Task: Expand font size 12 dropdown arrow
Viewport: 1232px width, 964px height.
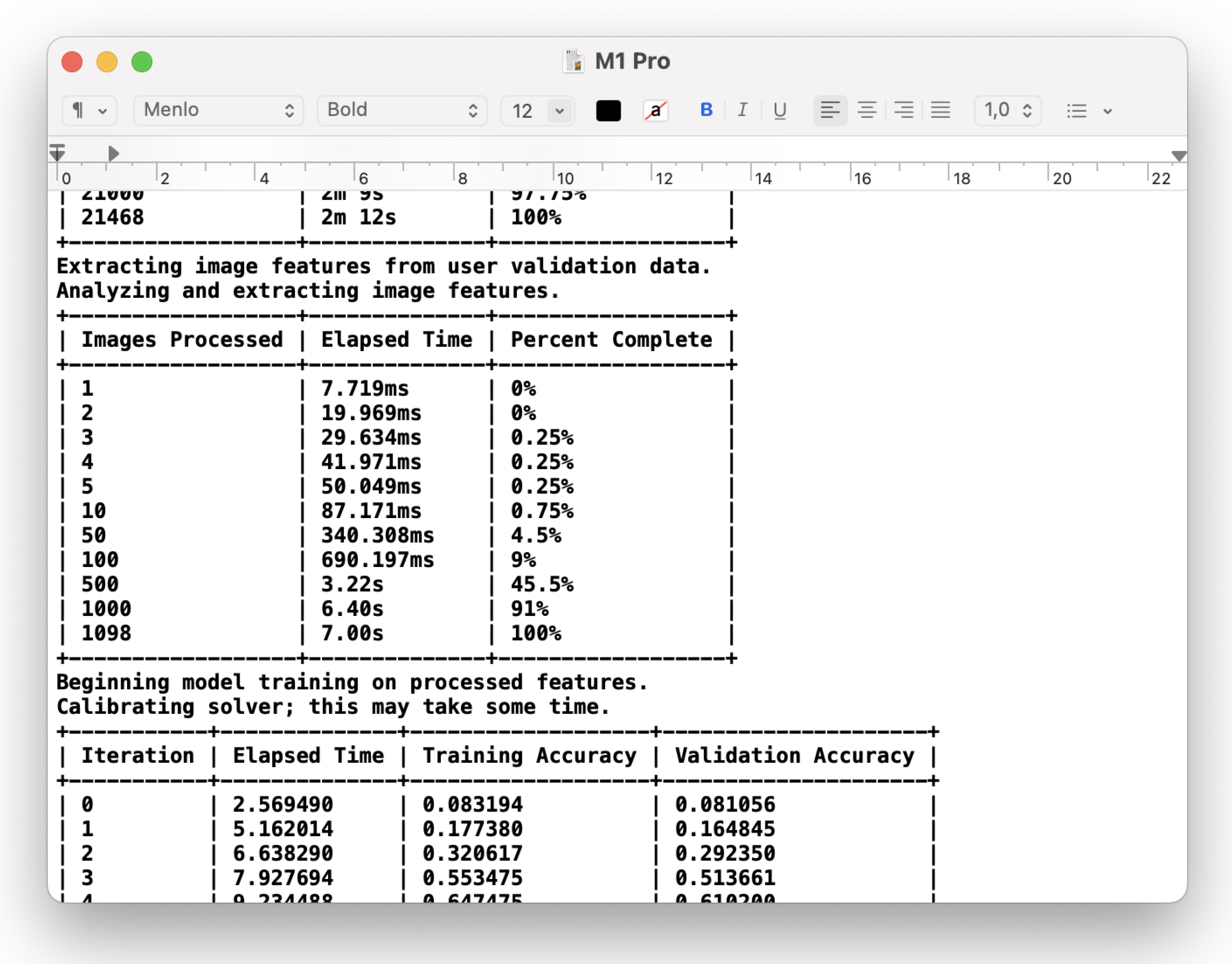Action: tap(559, 111)
